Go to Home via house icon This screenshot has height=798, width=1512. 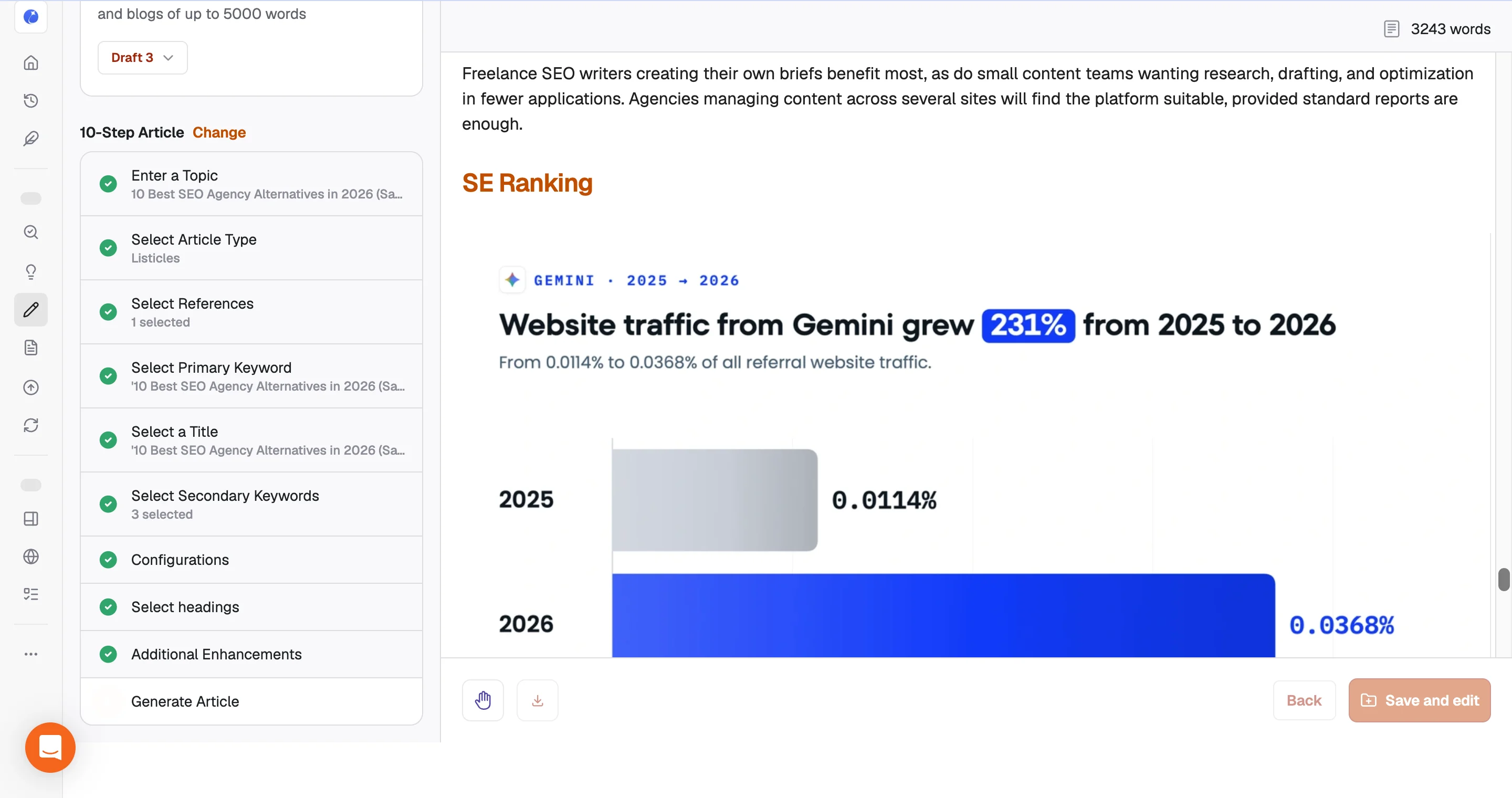pos(31,63)
